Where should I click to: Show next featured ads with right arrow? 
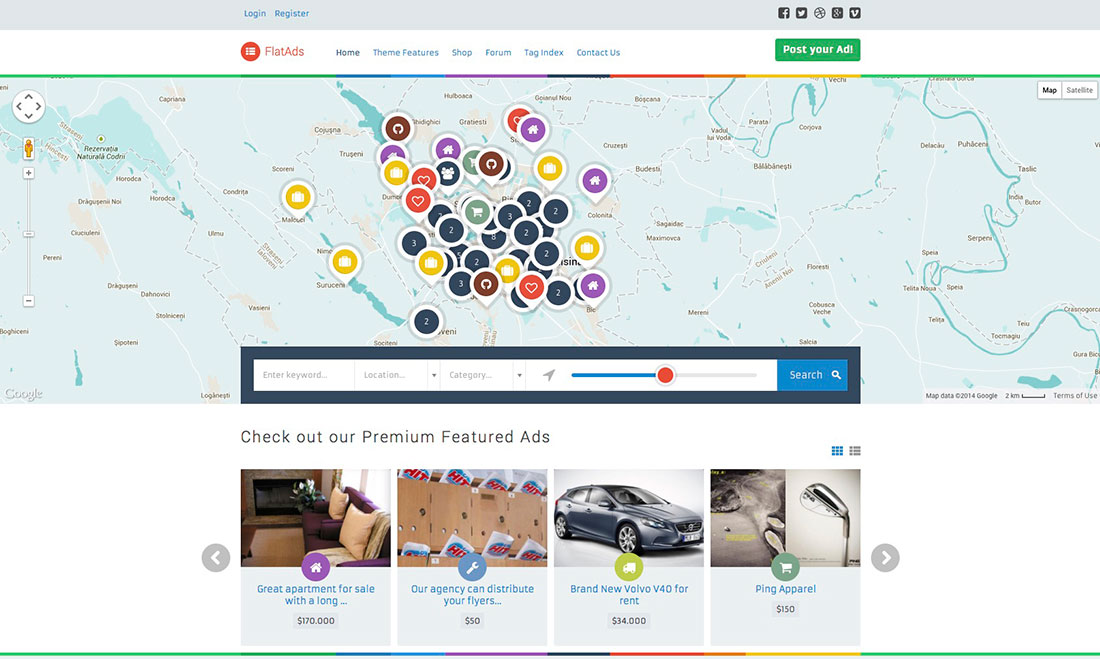pyautogui.click(x=884, y=557)
